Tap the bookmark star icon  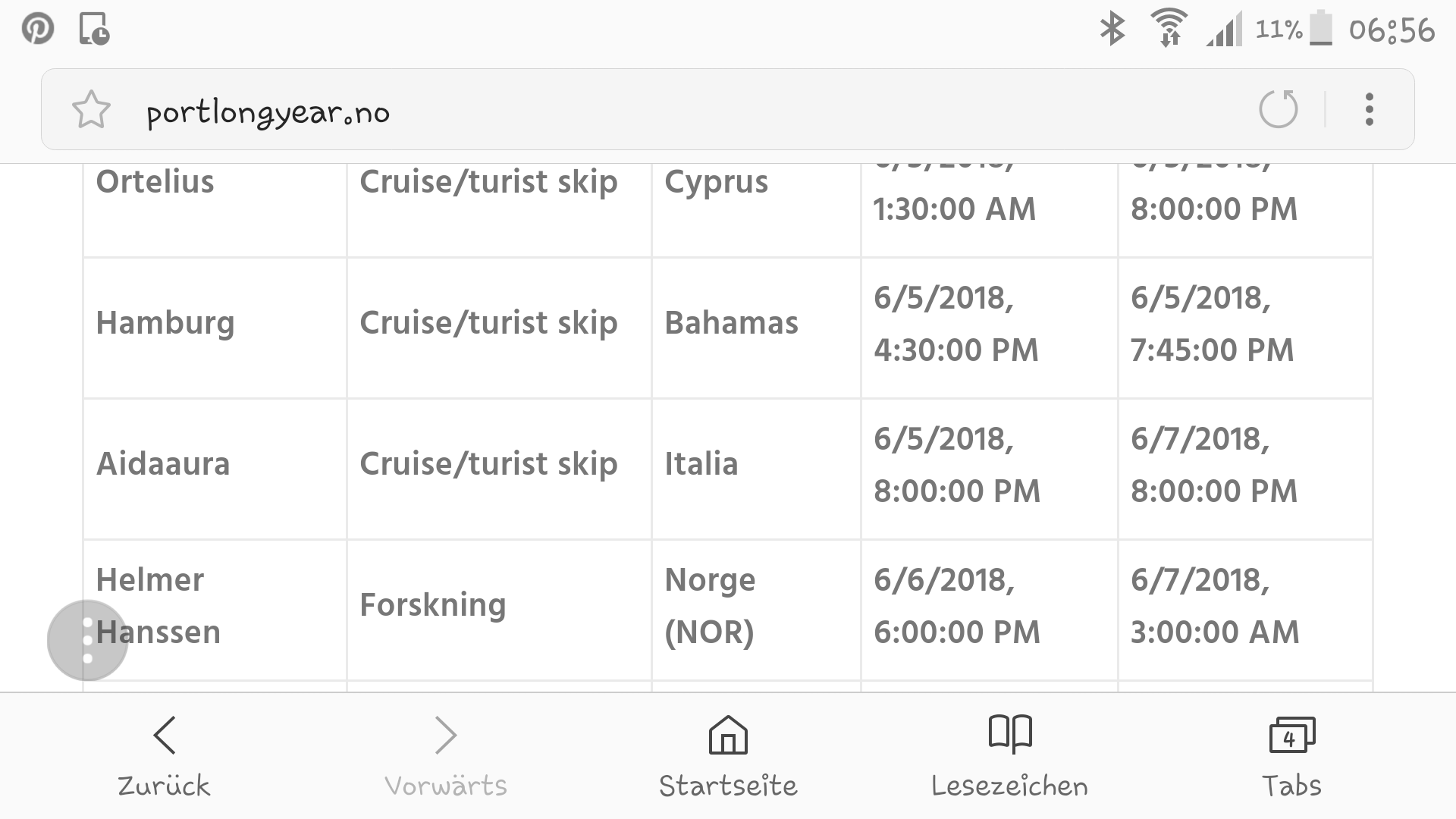click(91, 110)
